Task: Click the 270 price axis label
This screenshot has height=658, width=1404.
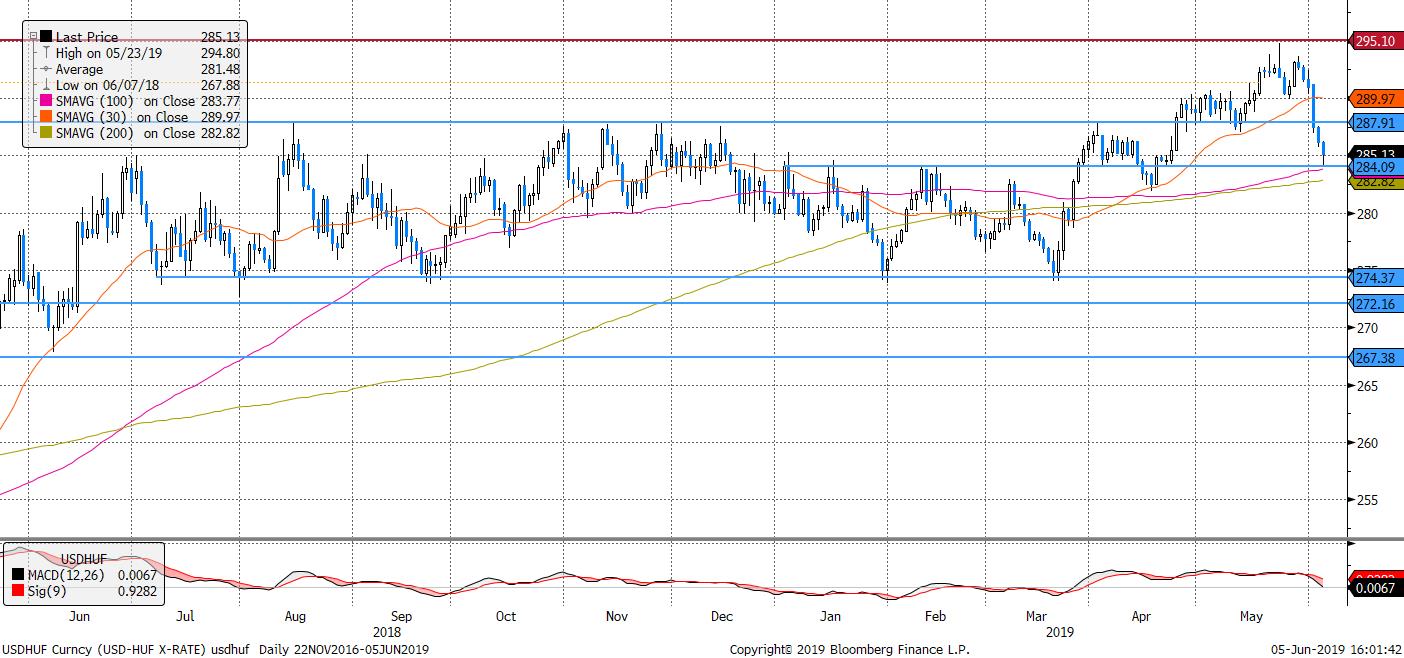Action: pos(1366,329)
